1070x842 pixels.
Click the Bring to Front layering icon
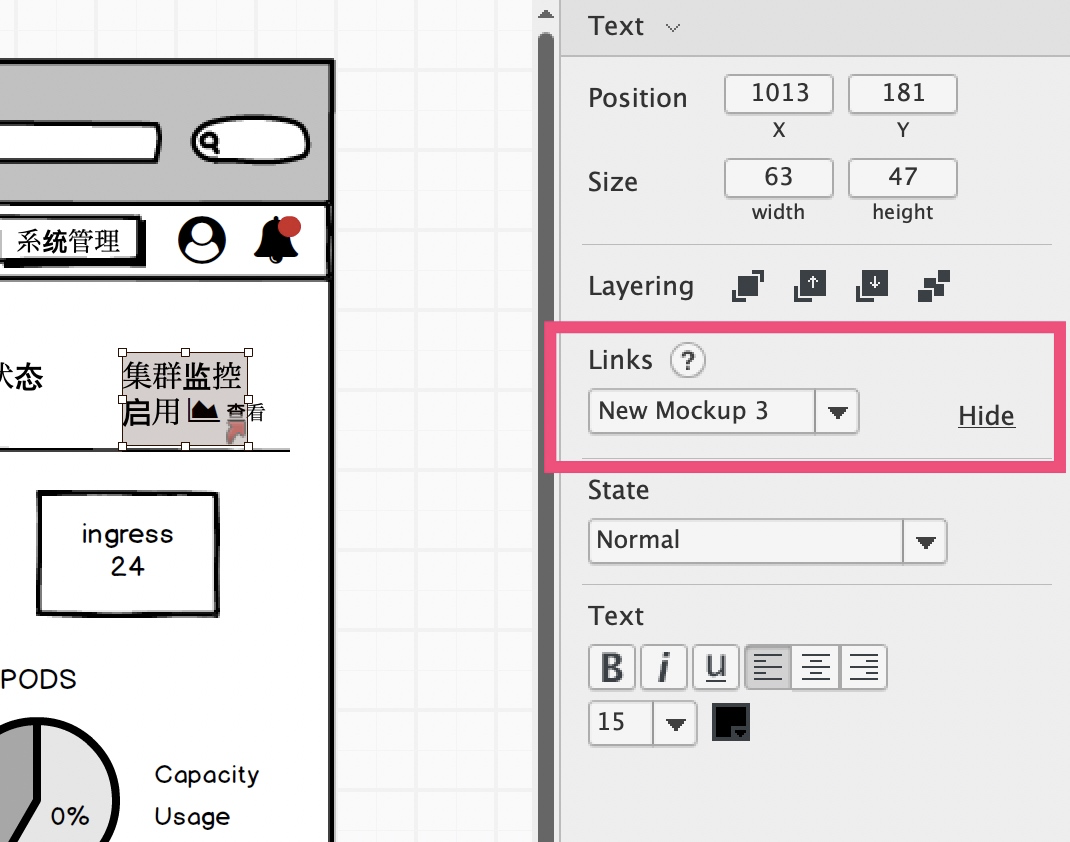[748, 285]
